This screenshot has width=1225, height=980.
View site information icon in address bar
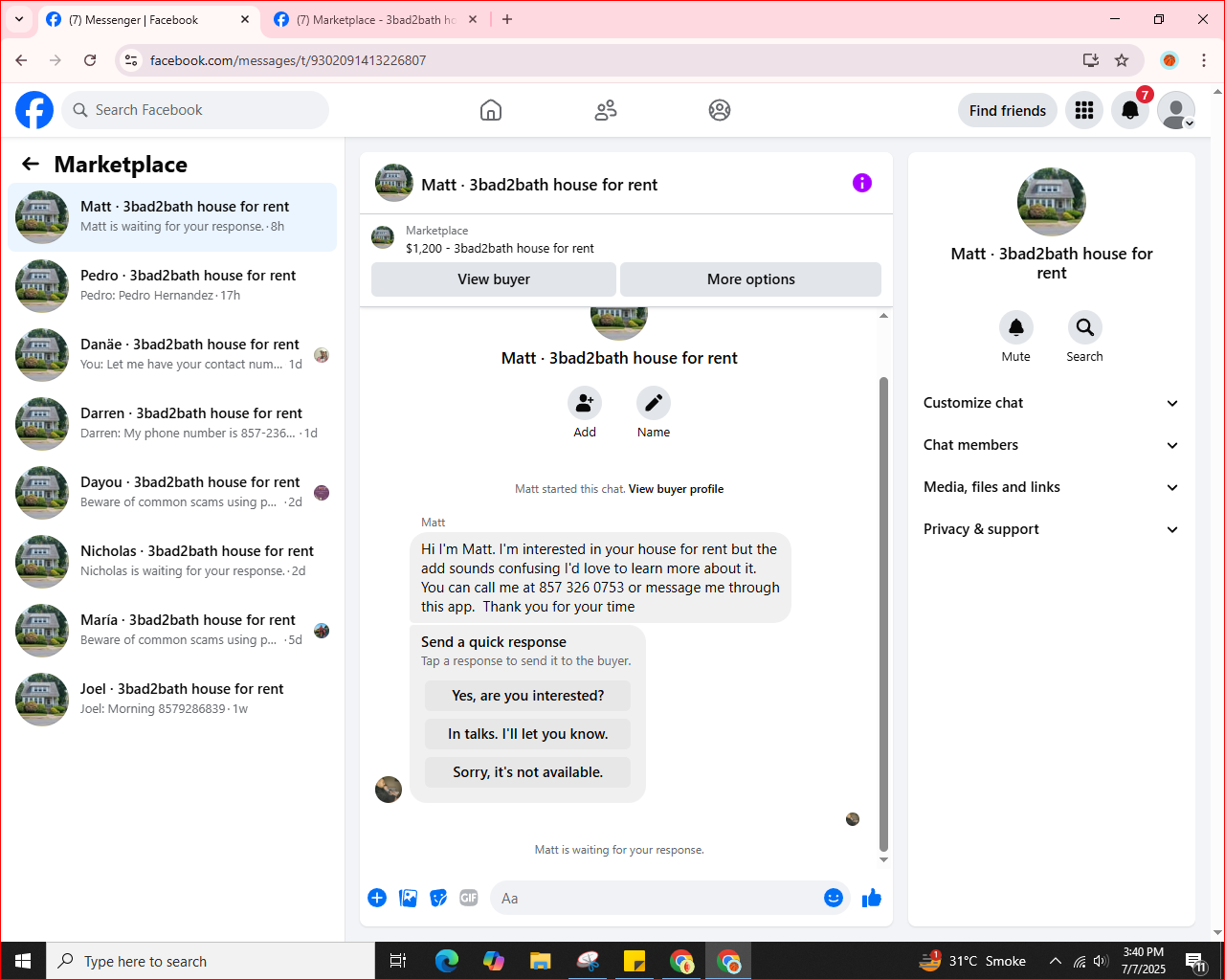click(132, 60)
